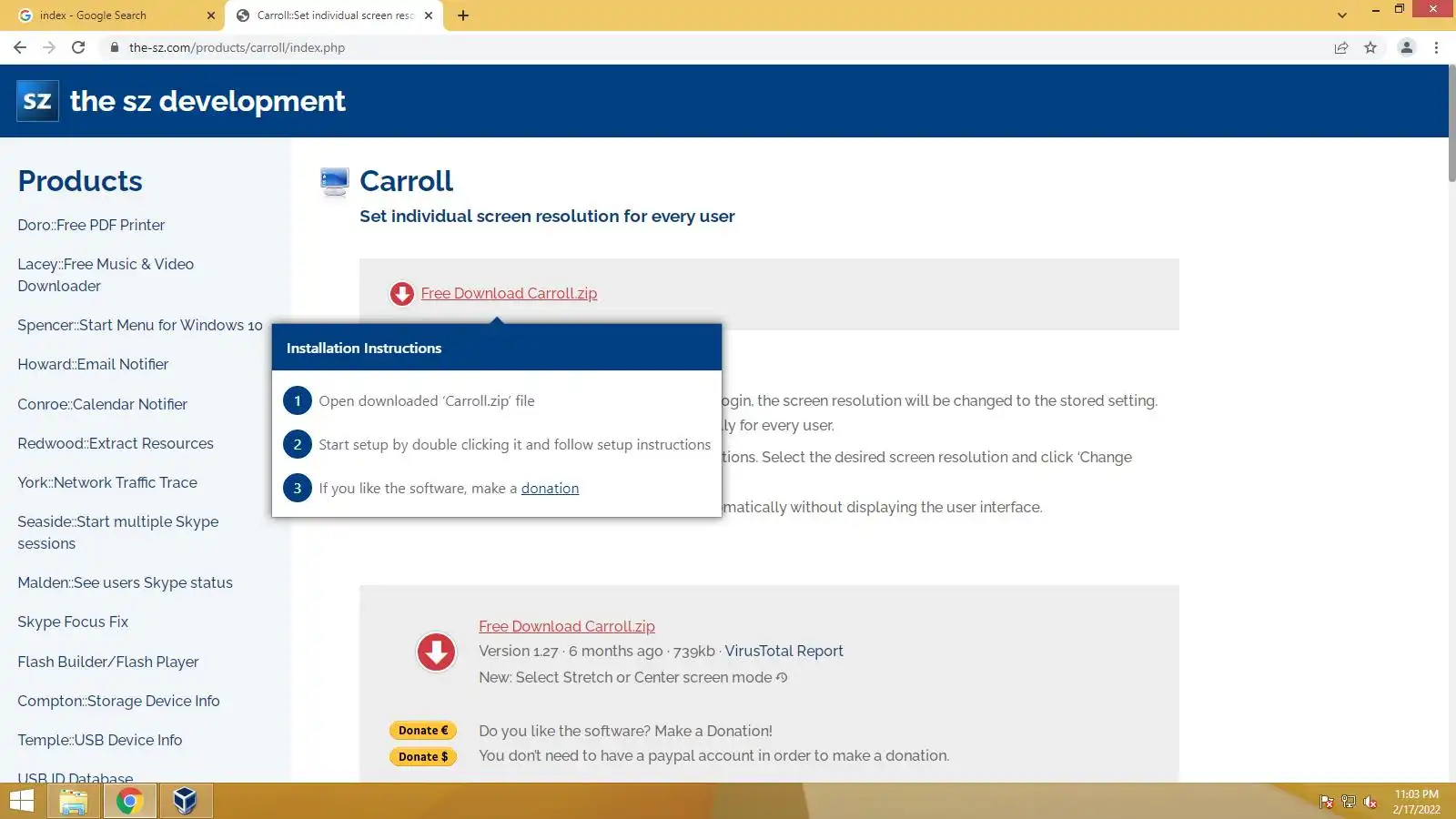Select the Carroll::Set individual screen tab

335,15
